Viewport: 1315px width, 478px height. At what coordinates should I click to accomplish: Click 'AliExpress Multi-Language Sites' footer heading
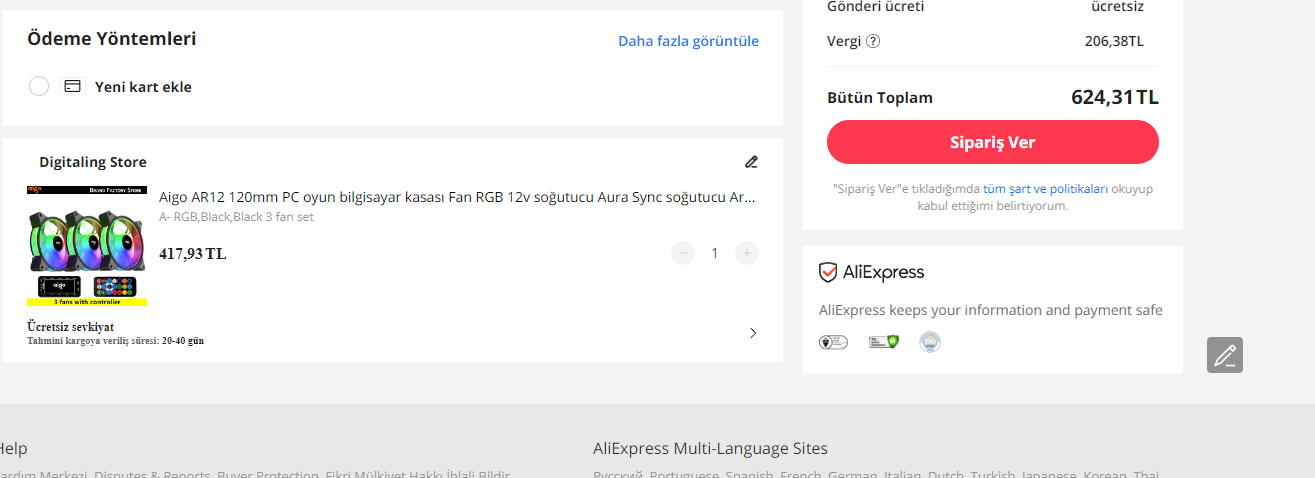point(710,448)
